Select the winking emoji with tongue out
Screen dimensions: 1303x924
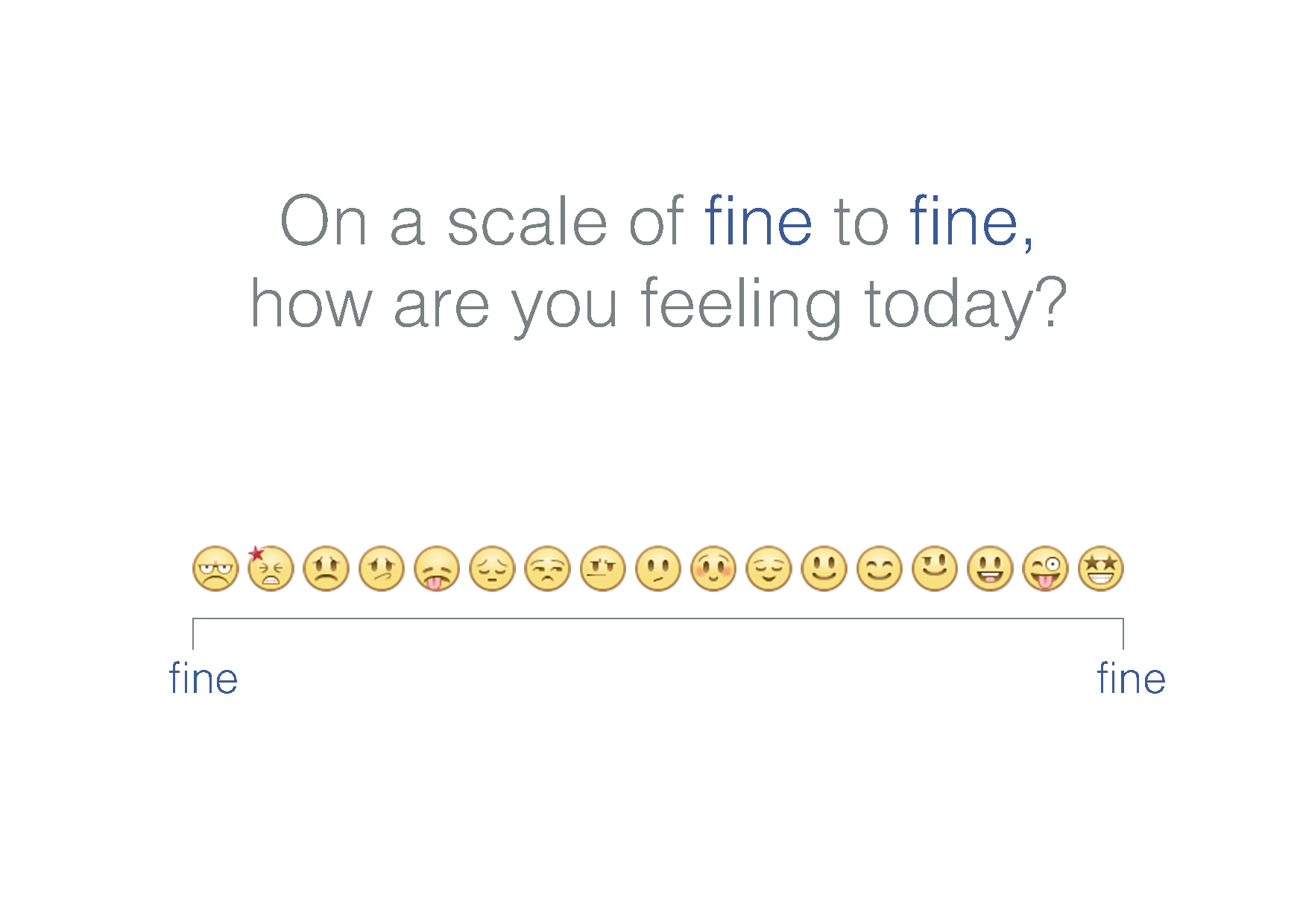(1045, 569)
